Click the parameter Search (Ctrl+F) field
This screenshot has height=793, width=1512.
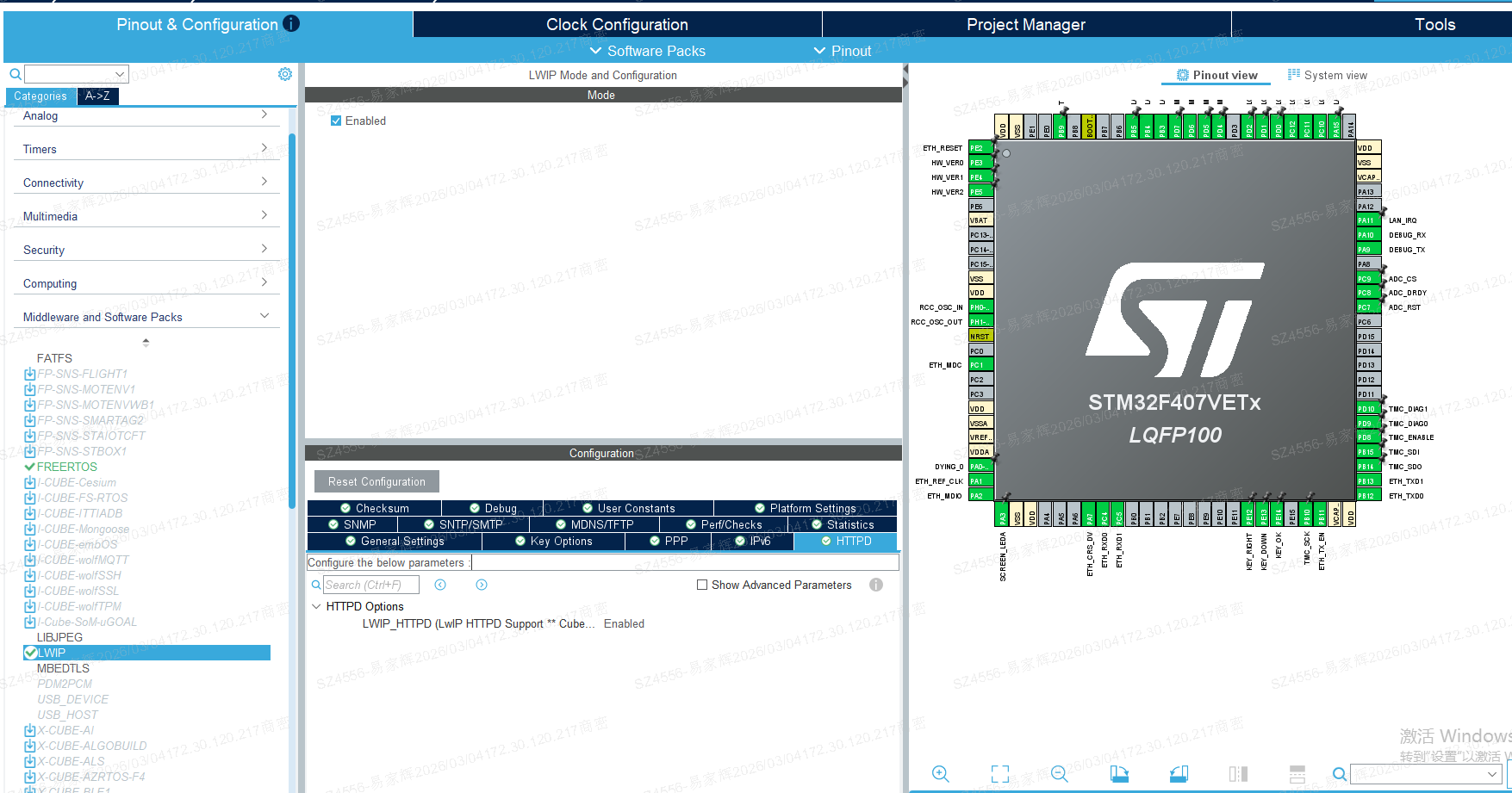[x=371, y=585]
